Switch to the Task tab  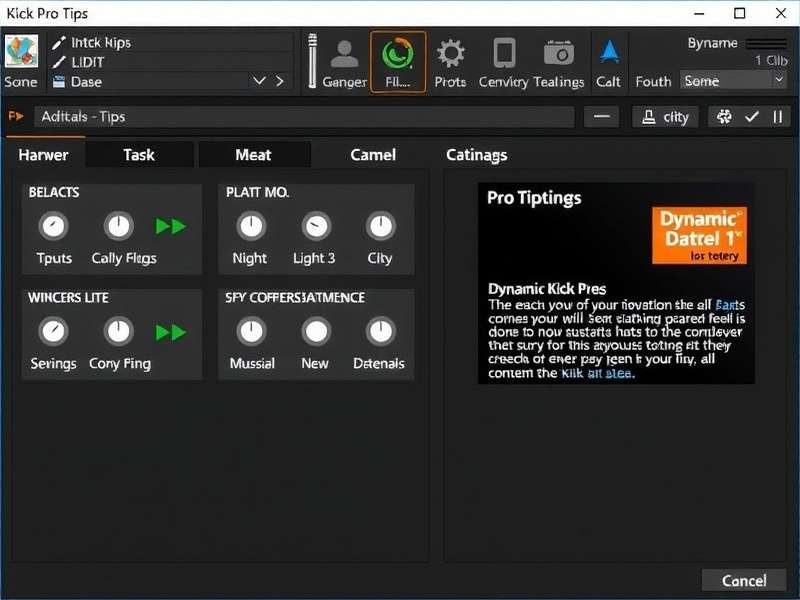139,155
